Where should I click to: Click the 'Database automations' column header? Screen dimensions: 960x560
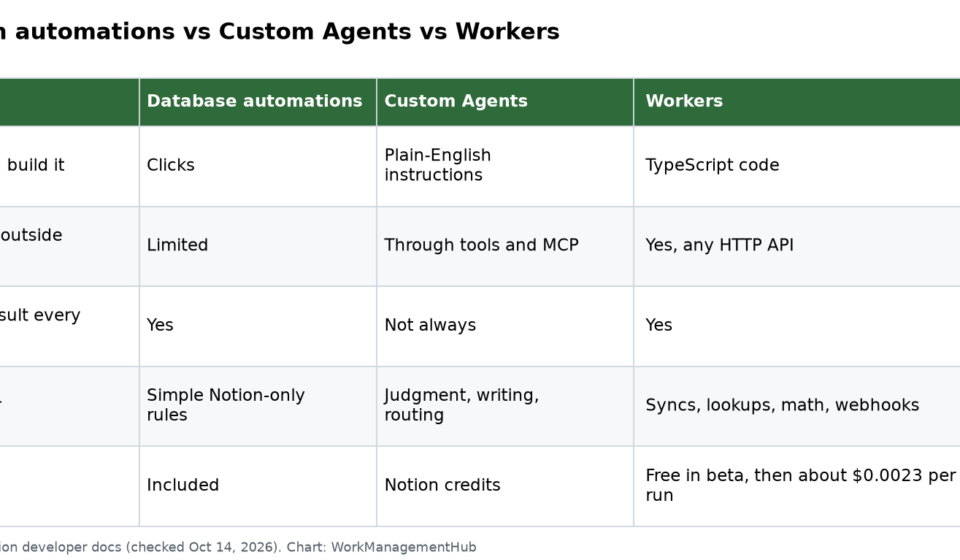[258, 102]
